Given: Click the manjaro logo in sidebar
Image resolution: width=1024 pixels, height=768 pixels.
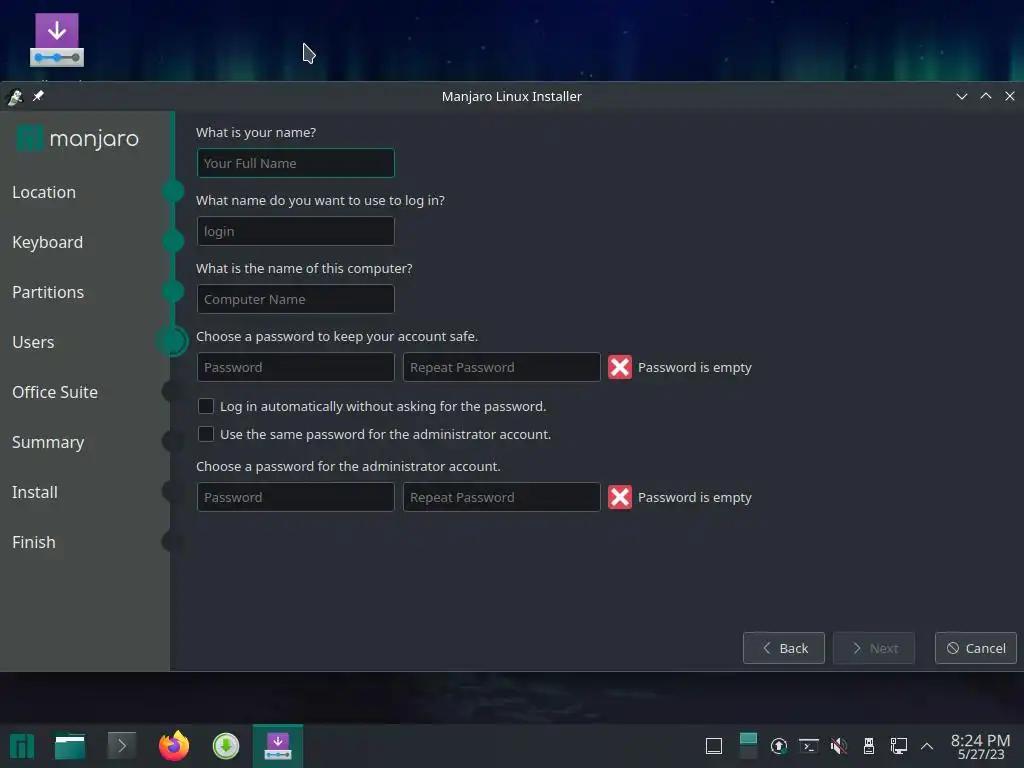Looking at the screenshot, I should (x=77, y=138).
